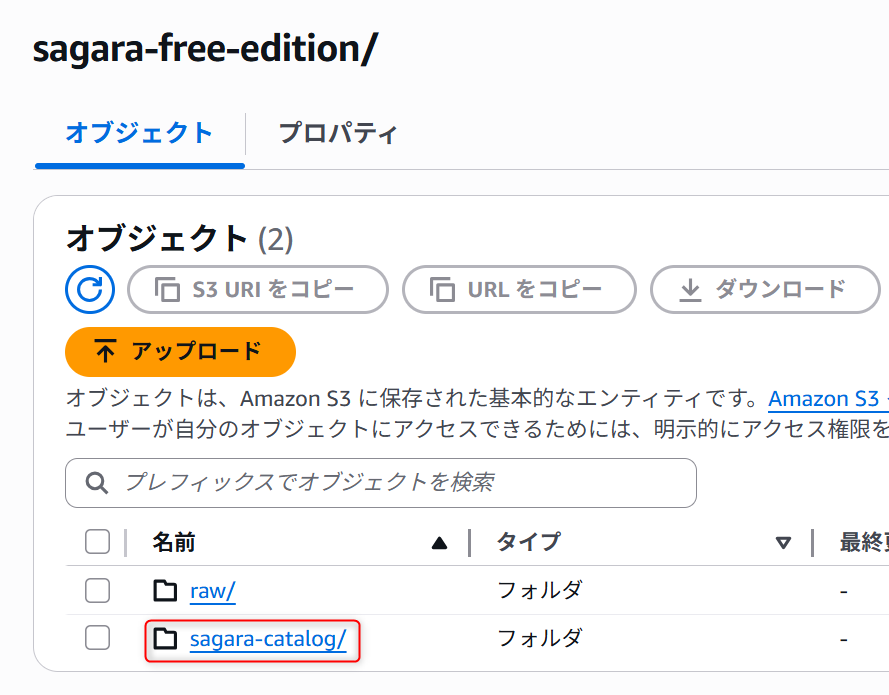Click the copy icon in URL をコピー
The image size is (889, 695).
click(442, 290)
